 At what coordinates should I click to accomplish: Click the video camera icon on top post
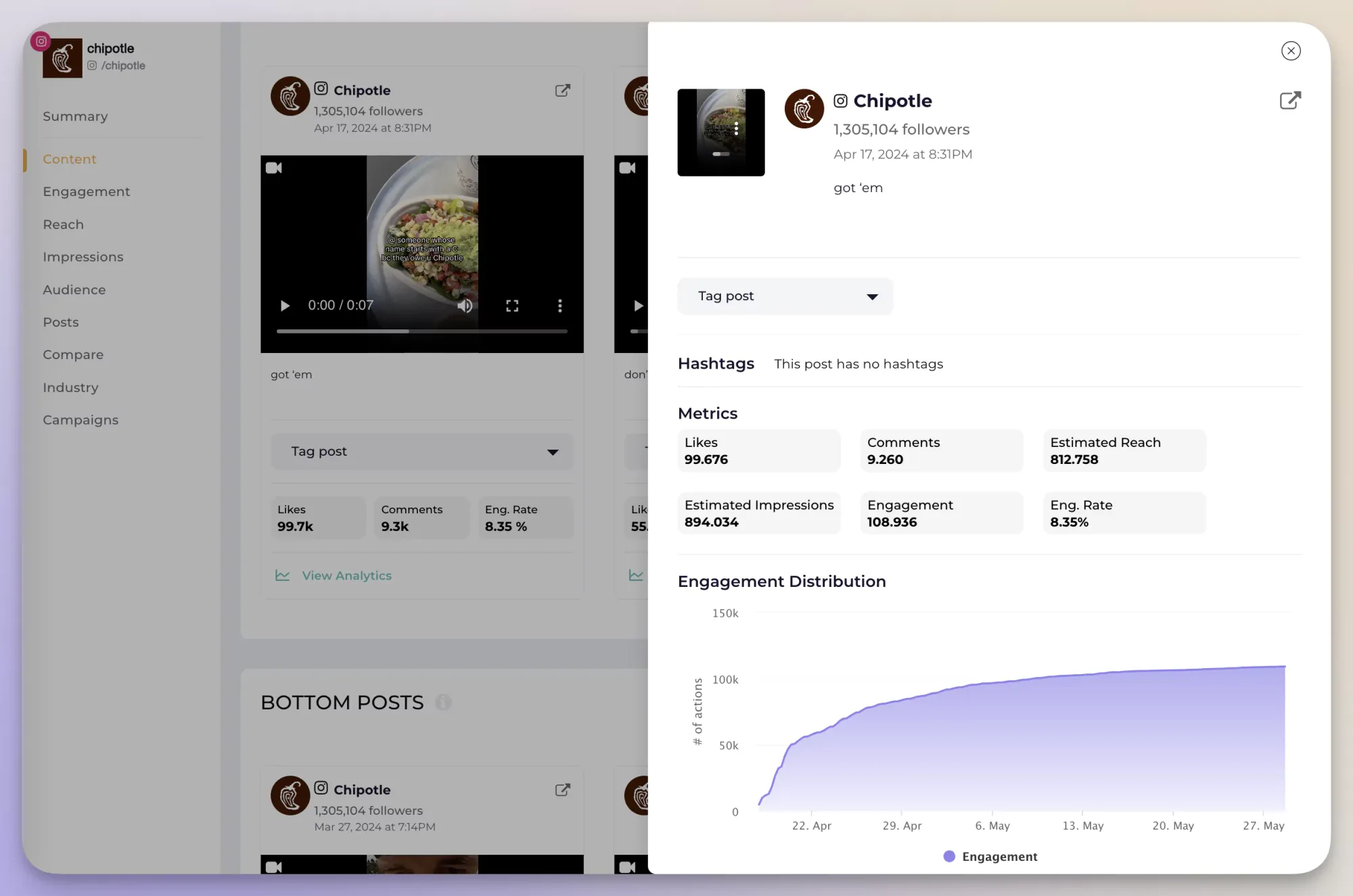point(274,168)
